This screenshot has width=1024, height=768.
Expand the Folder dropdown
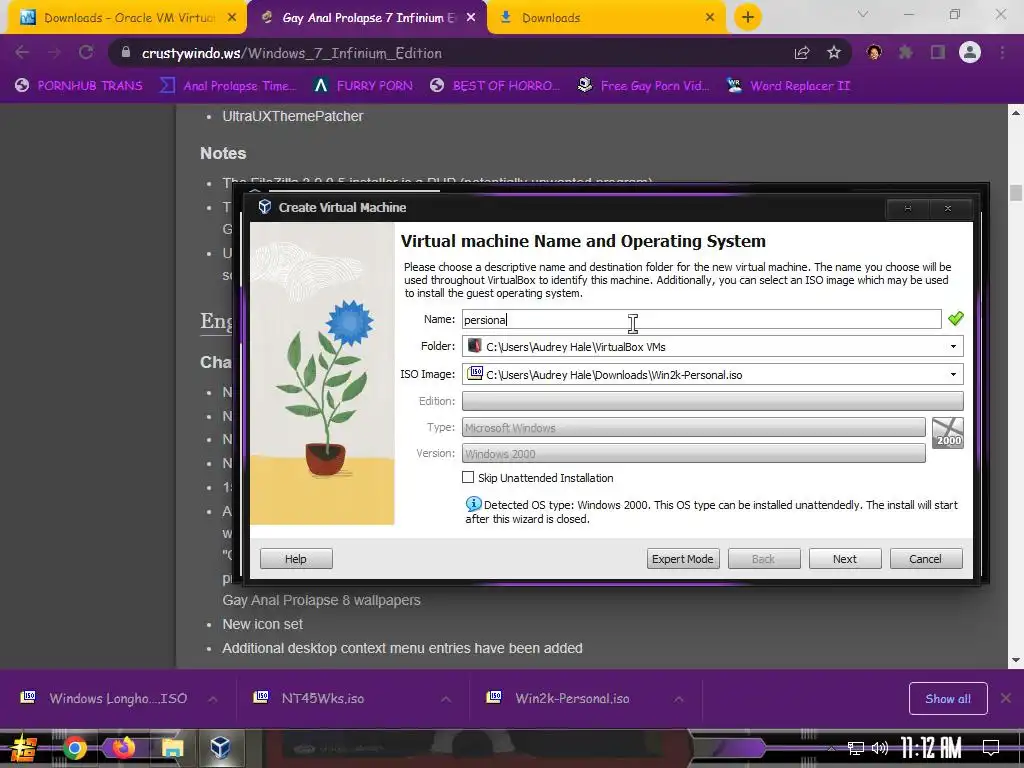(x=953, y=347)
